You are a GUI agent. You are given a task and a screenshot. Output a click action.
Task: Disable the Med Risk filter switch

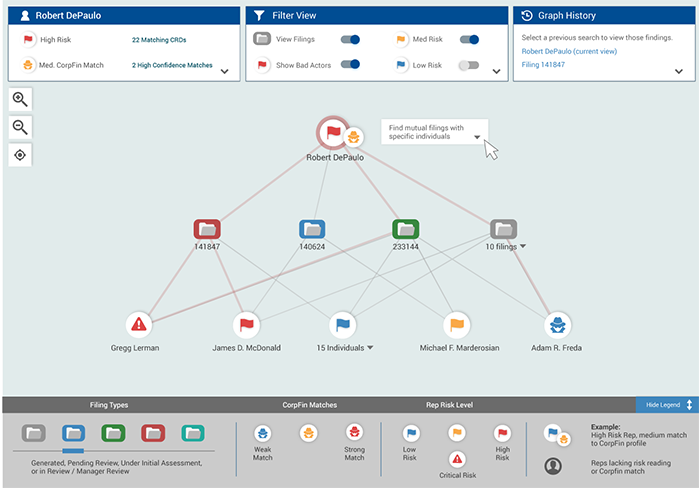coord(468,40)
